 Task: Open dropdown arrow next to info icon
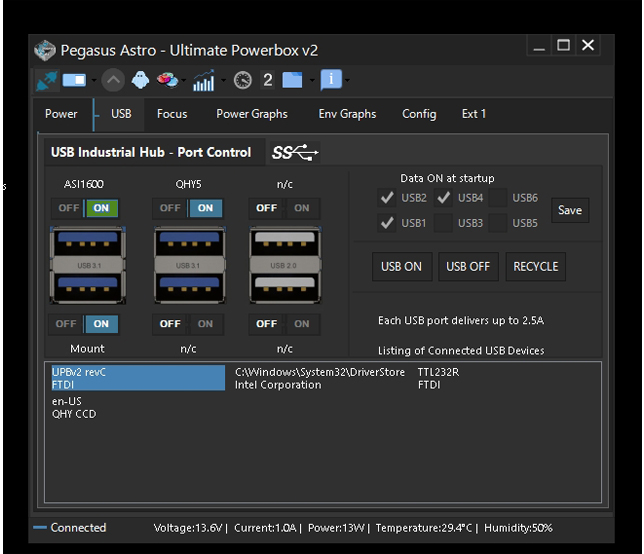347,80
